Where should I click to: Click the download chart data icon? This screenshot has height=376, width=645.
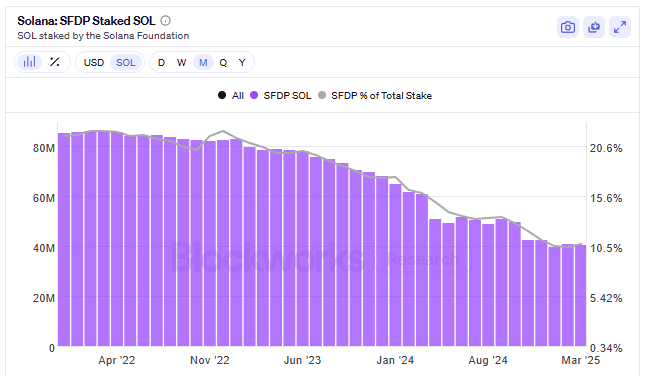[x=594, y=28]
